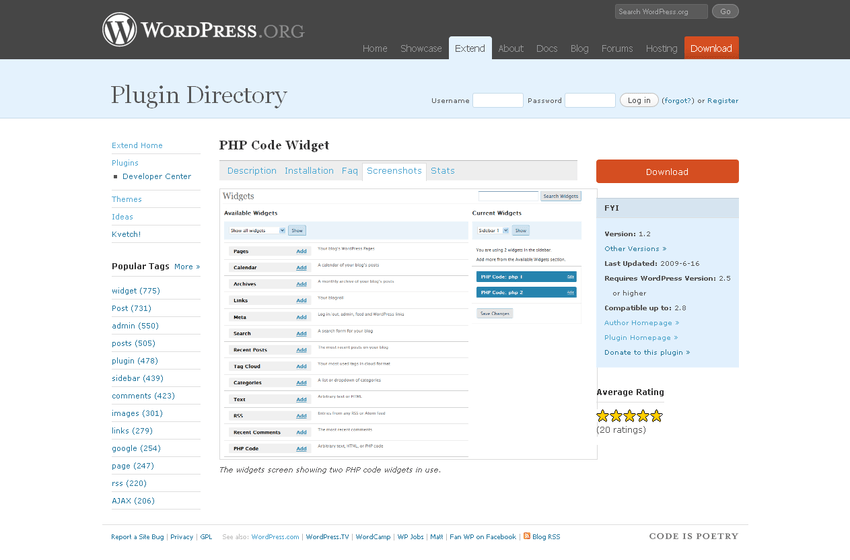The image size is (850, 560).
Task: Switch to the Stats tab
Action: 442,171
